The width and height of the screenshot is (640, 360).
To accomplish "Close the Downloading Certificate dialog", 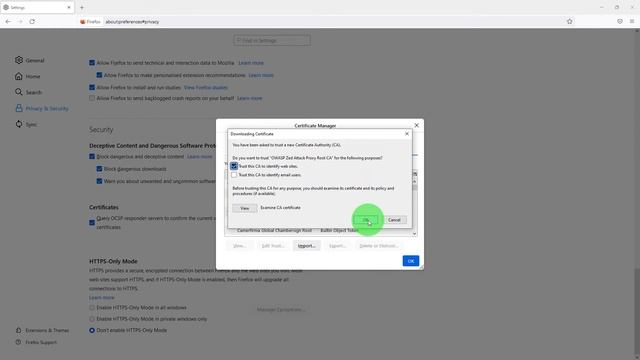I will point(407,133).
